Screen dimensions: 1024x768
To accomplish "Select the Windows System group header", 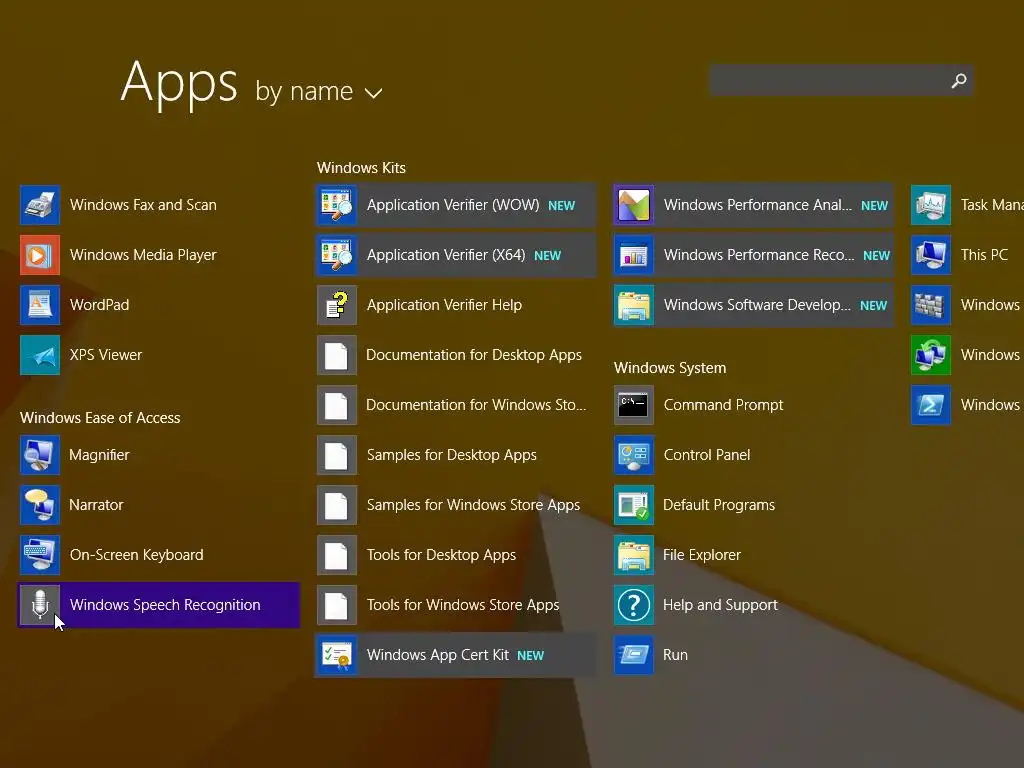I will [670, 368].
